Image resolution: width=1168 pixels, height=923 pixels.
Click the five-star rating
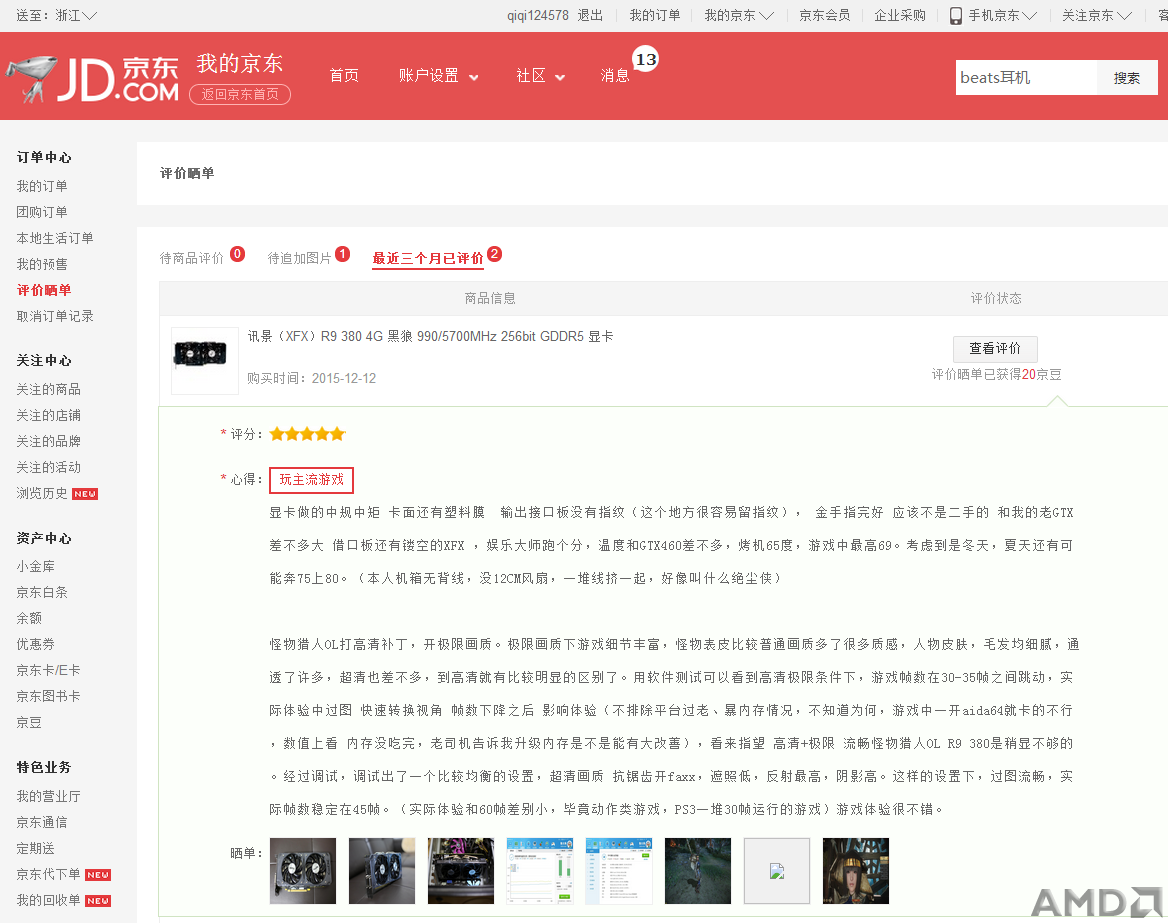tap(308, 434)
